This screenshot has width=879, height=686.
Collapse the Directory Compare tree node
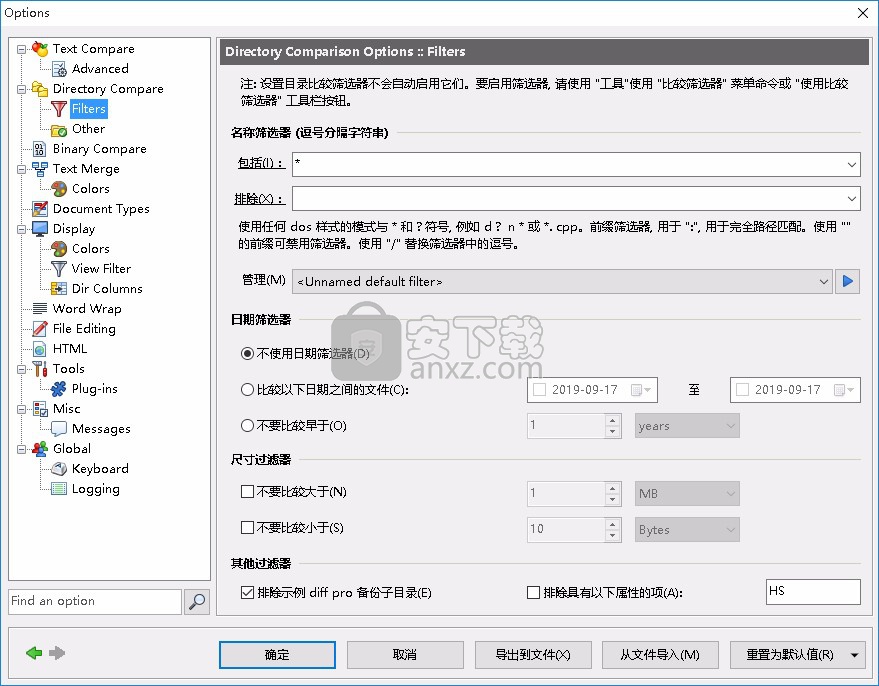pos(21,89)
